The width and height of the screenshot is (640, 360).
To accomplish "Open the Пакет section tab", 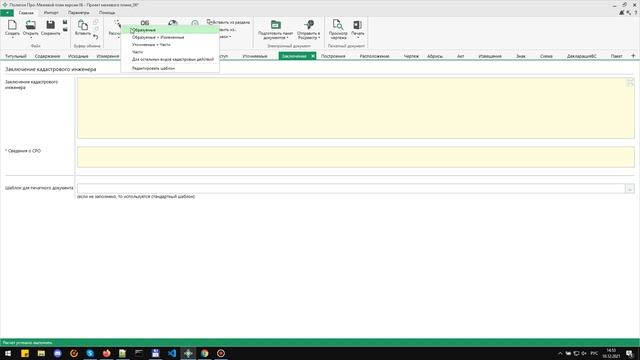I will (x=616, y=56).
